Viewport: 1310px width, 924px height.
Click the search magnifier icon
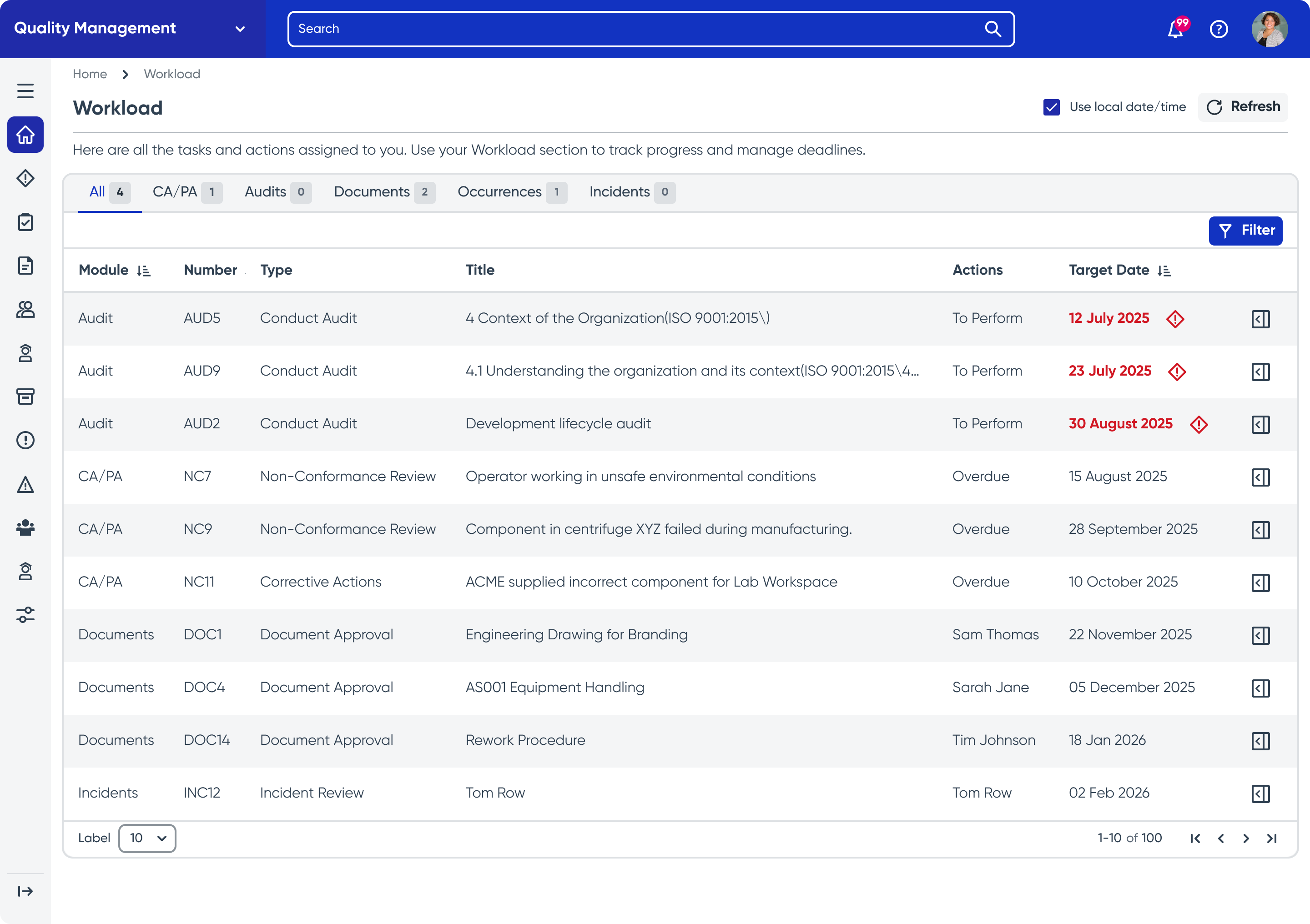click(993, 29)
